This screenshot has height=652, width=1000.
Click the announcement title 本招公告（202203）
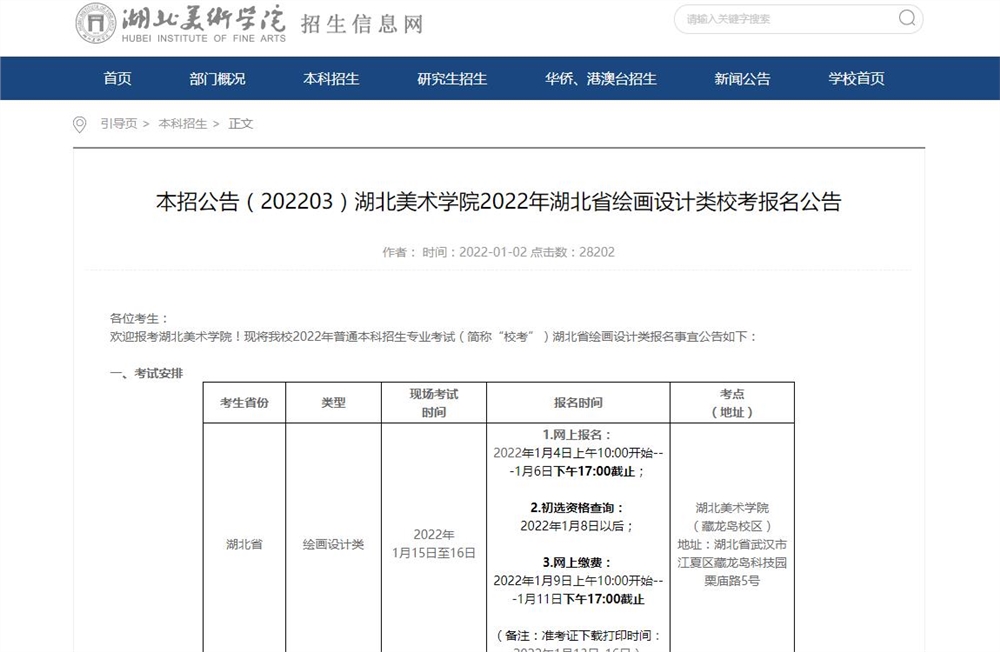click(499, 202)
